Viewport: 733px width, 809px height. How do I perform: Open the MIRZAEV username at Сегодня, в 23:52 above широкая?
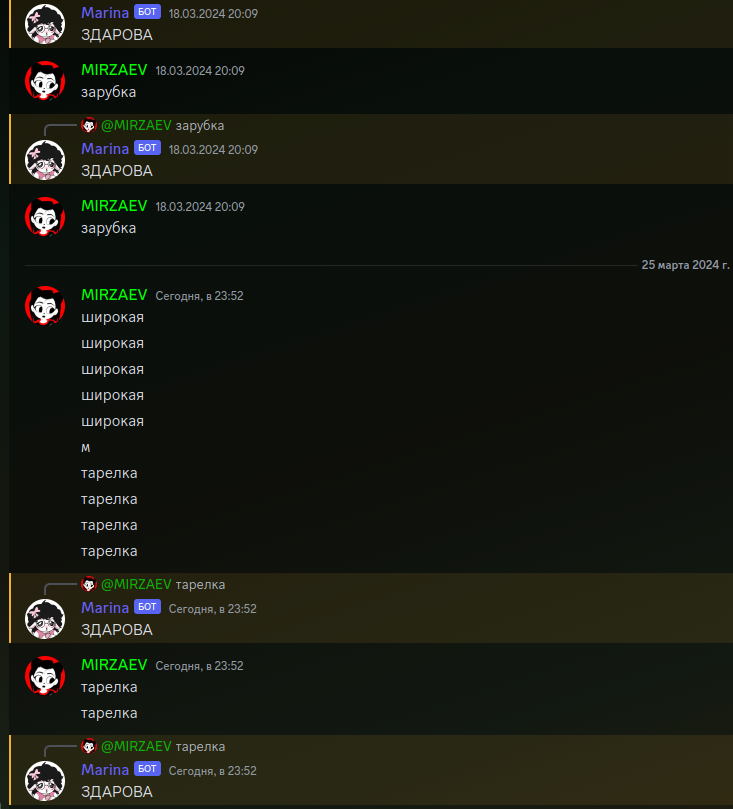[x=114, y=295]
